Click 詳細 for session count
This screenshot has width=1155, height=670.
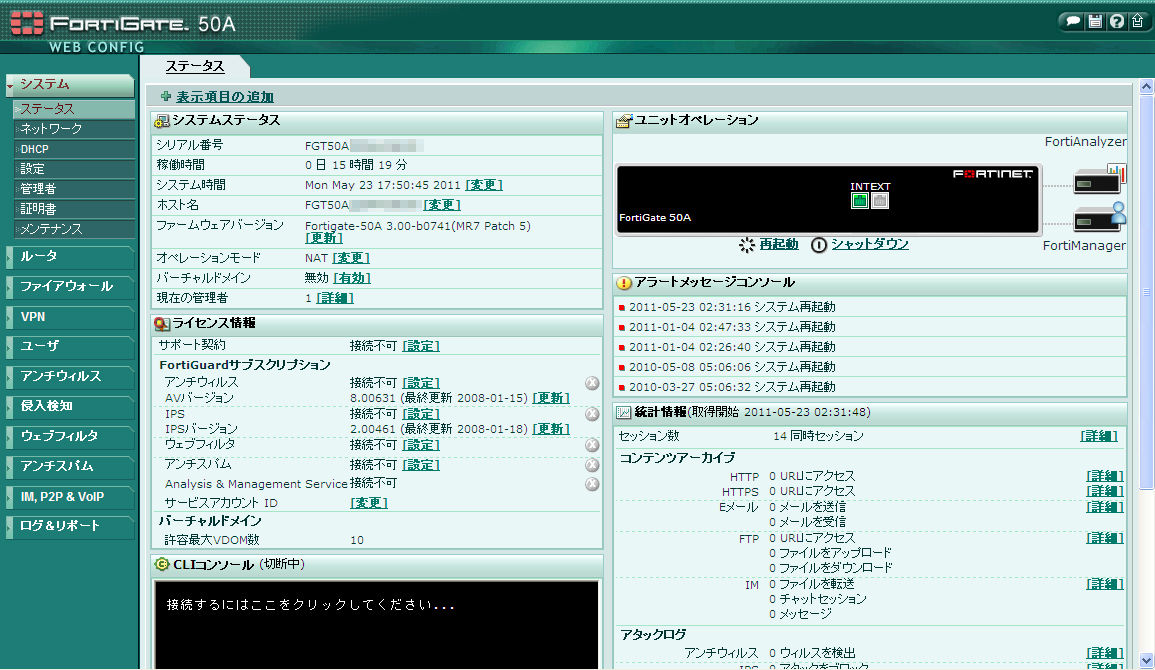coord(1098,436)
